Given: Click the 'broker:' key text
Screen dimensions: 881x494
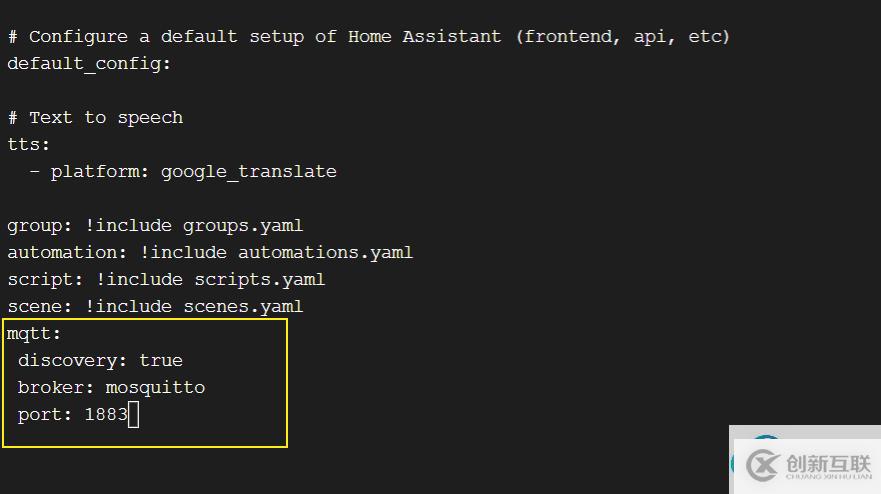Looking at the screenshot, I should [x=56, y=388].
